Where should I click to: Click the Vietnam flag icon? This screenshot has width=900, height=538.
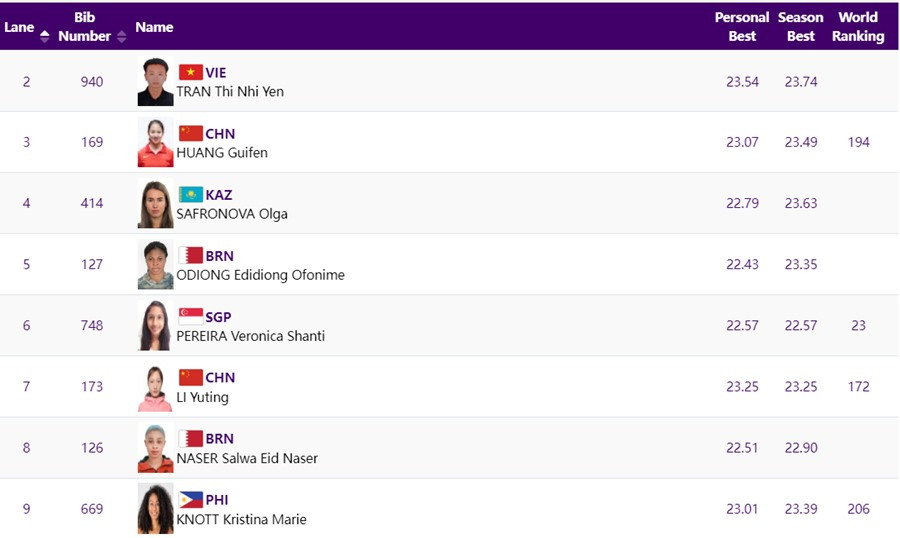pos(190,72)
